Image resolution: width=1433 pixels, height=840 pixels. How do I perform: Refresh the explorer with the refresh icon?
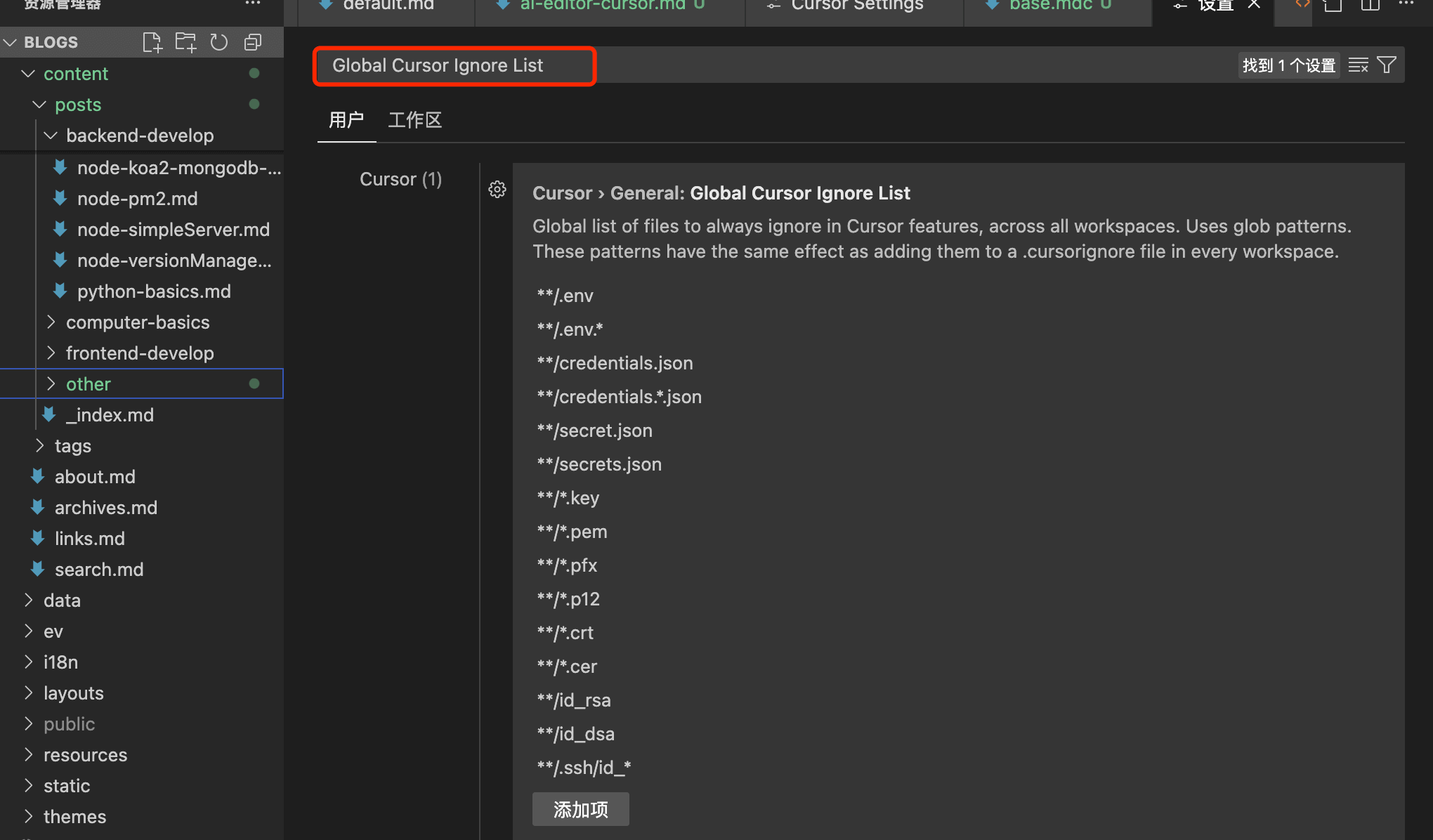point(219,42)
